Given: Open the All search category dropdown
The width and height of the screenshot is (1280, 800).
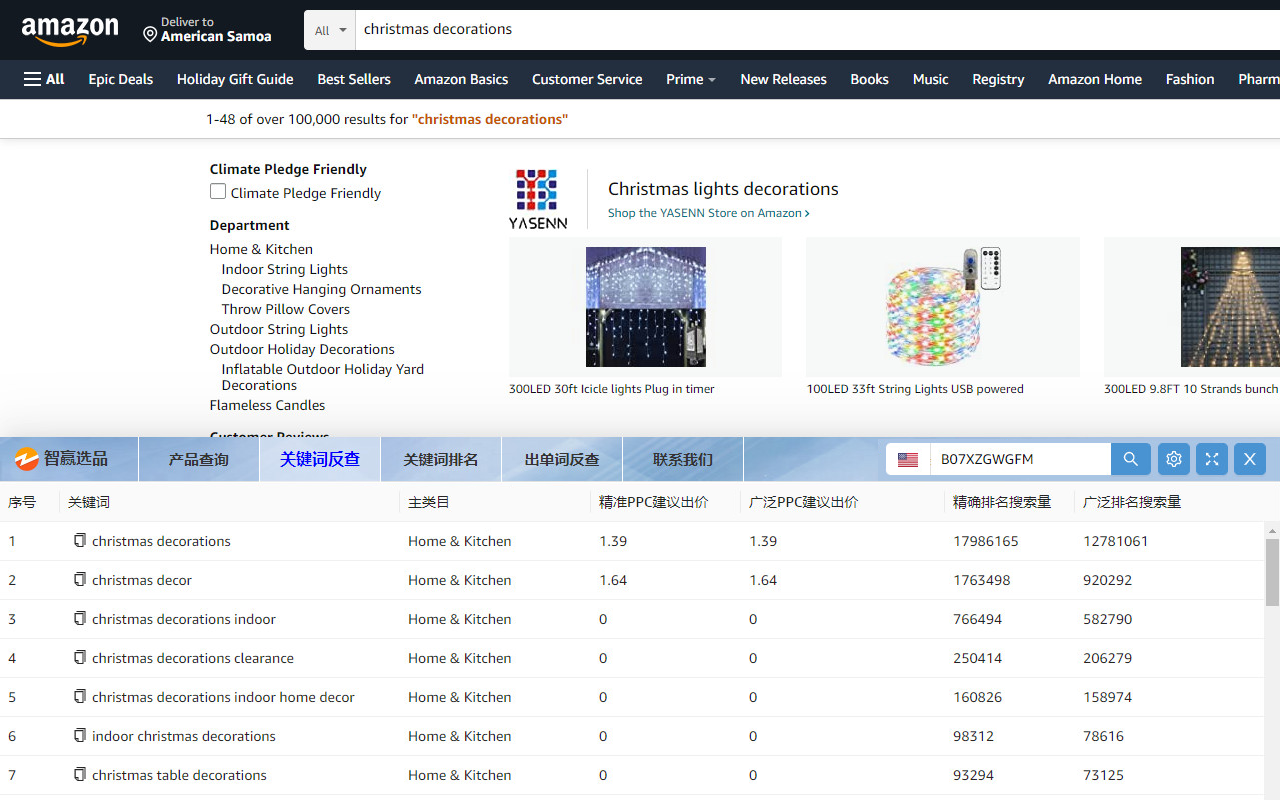Looking at the screenshot, I should [329, 30].
